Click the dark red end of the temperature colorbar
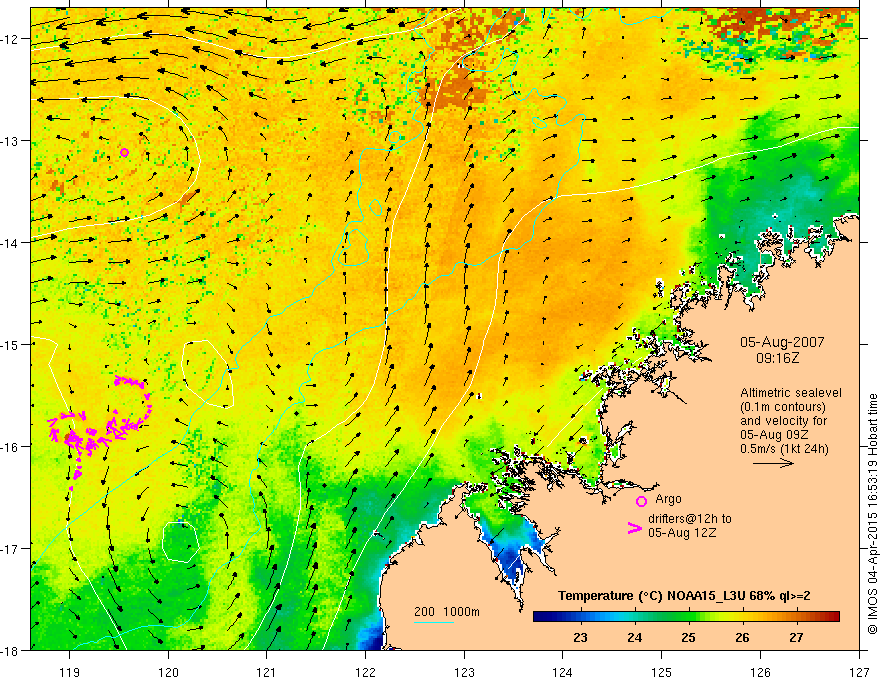Screen dimensions: 880x680 tap(833, 617)
